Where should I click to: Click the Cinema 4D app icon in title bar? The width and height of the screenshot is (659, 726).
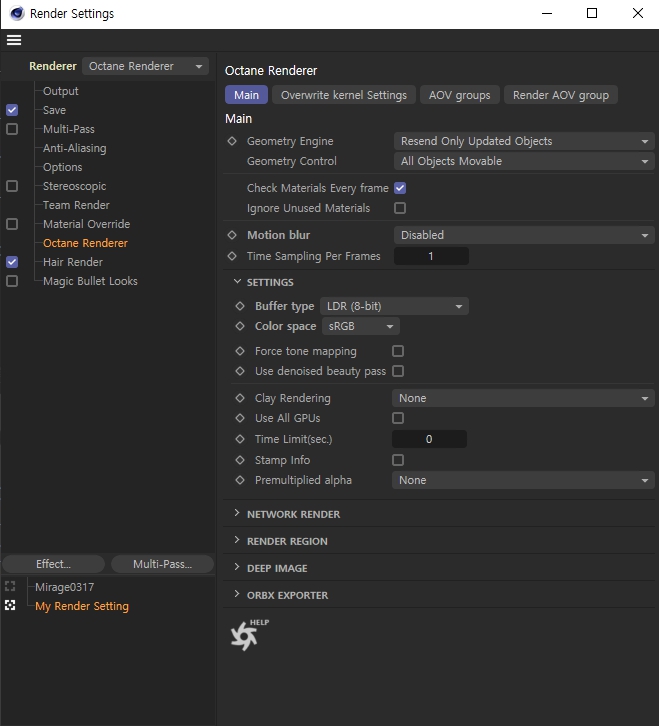pos(17,13)
